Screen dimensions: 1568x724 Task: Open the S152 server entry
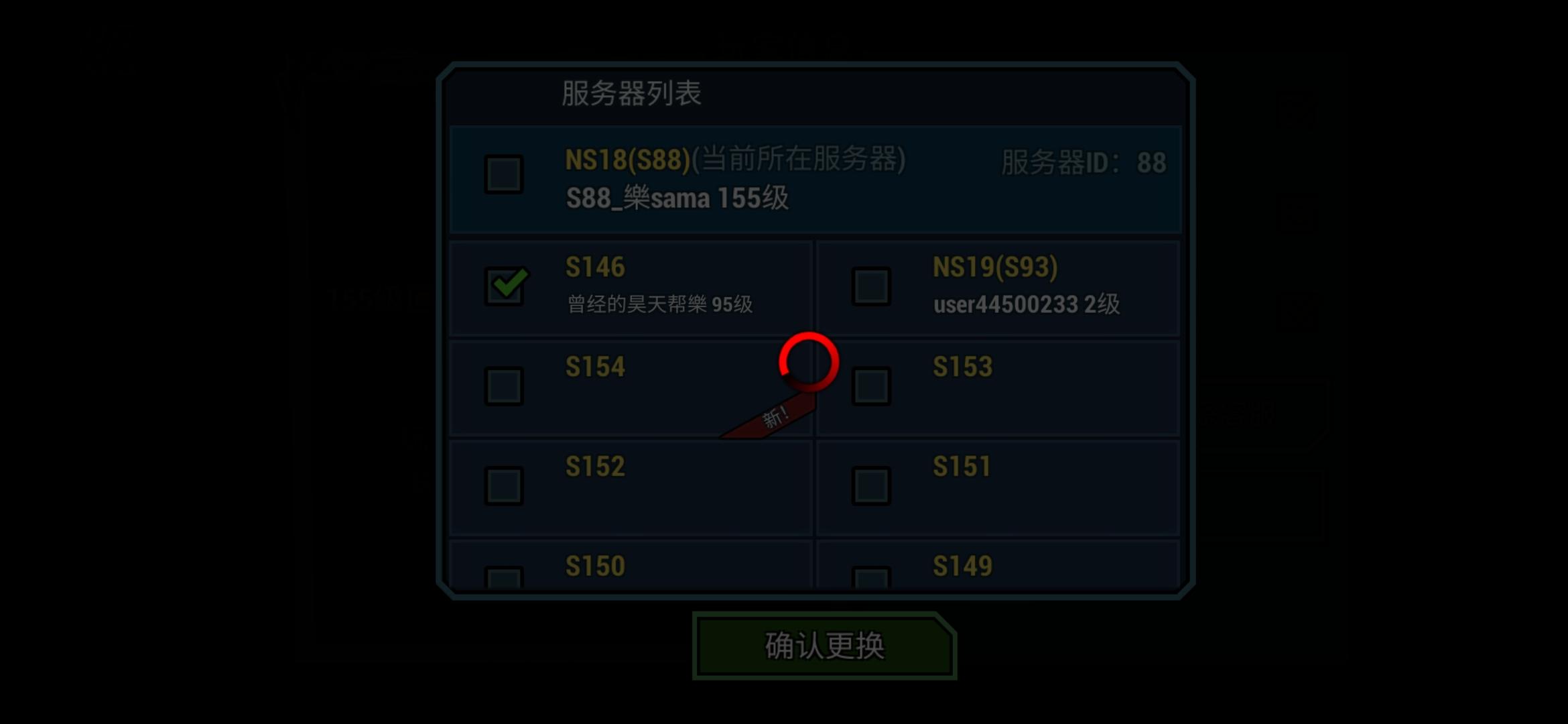[631, 487]
